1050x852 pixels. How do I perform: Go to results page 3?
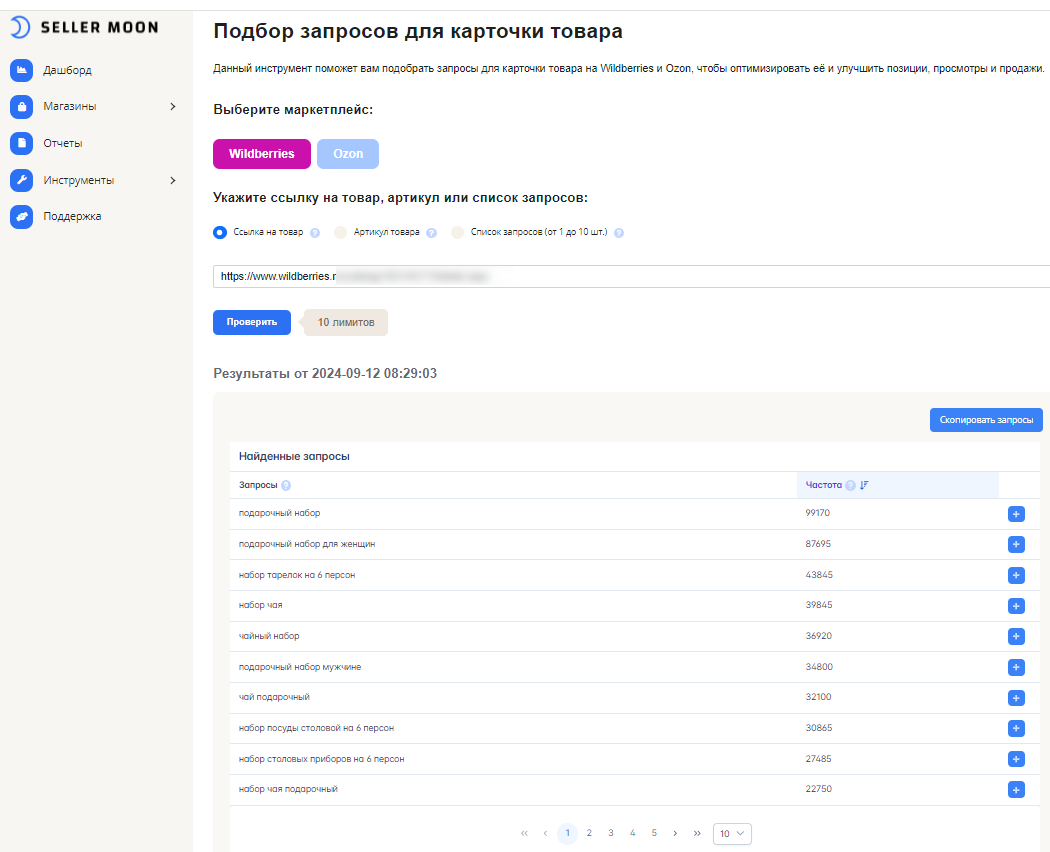[611, 833]
